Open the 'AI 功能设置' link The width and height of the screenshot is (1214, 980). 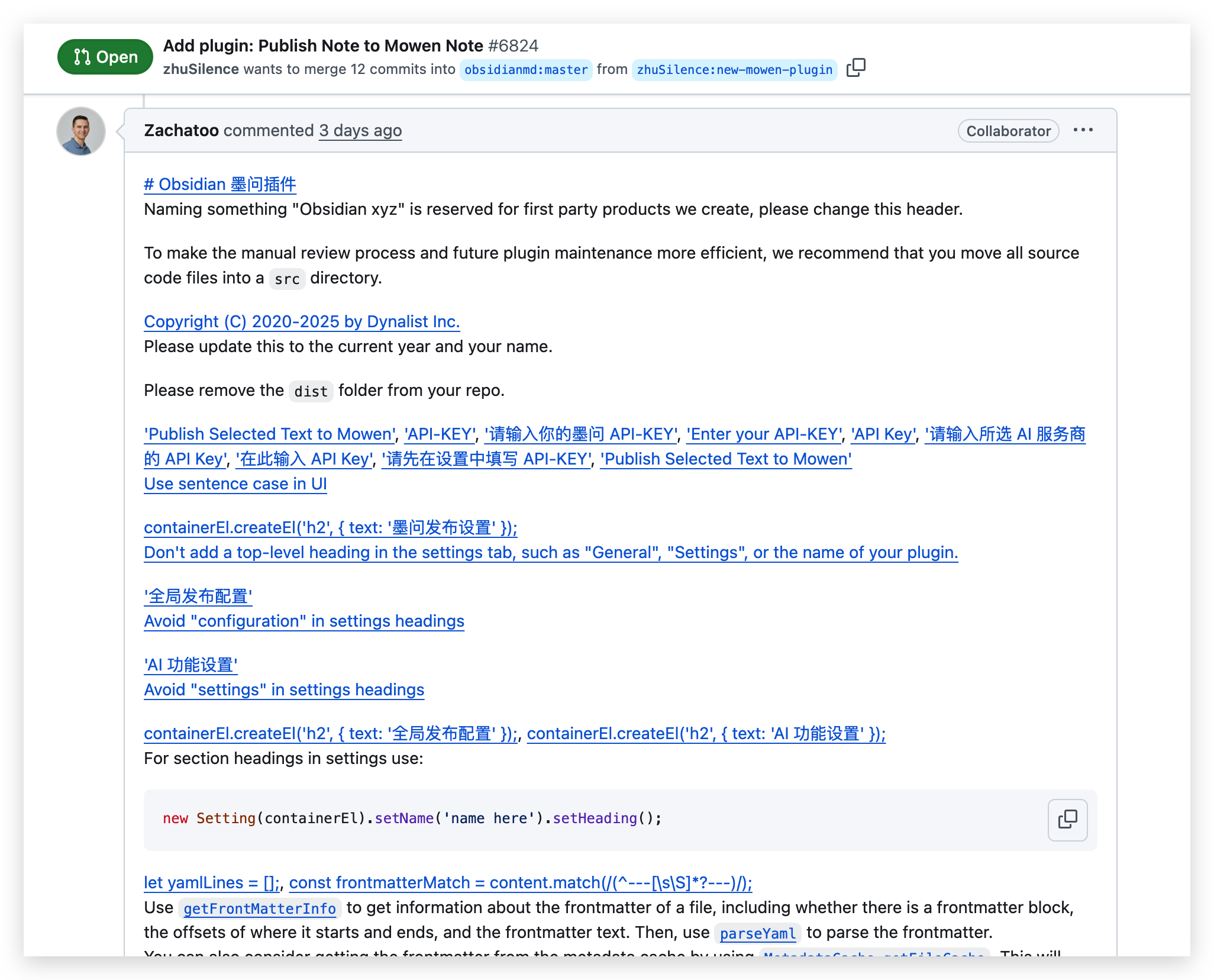tap(191, 665)
